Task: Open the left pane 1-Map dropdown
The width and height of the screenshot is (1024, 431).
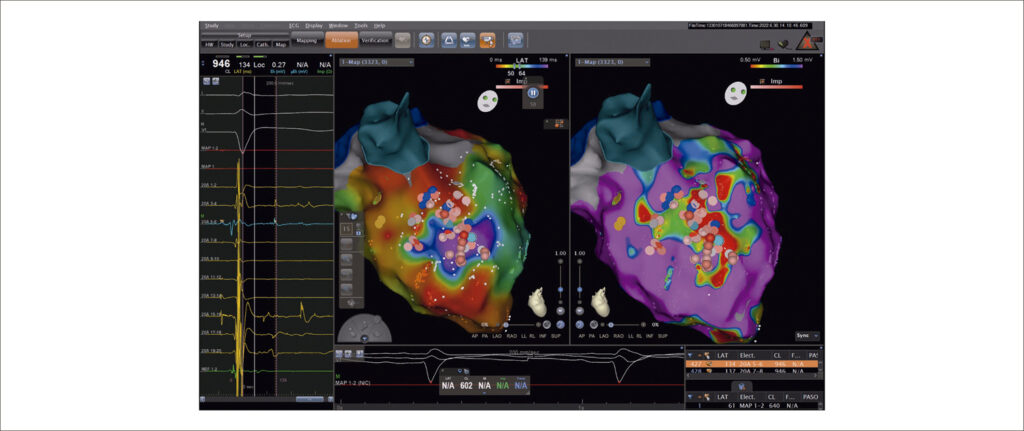Action: pos(376,62)
